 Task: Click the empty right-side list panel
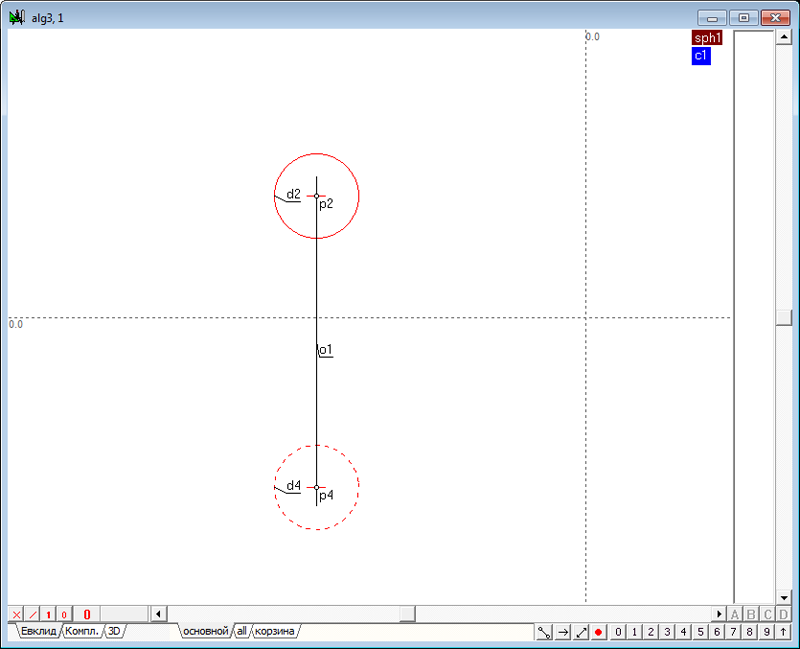754,316
